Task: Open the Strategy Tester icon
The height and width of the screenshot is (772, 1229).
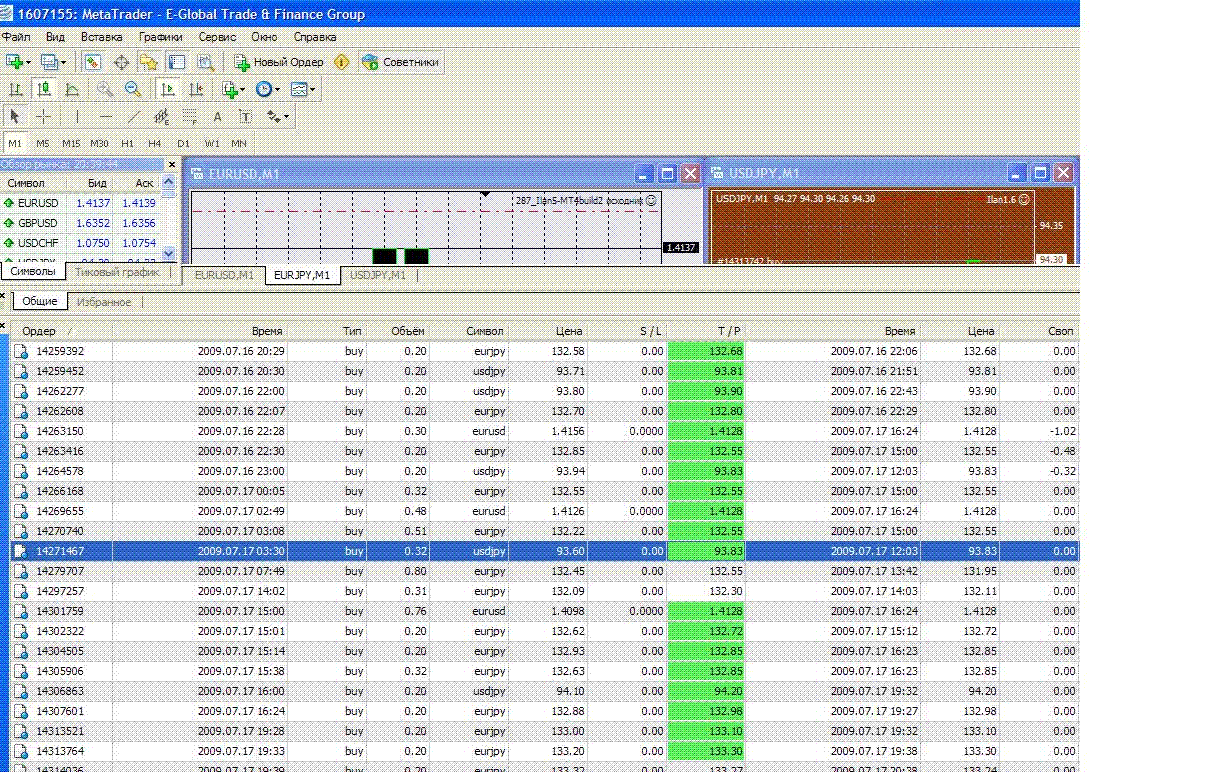Action: (x=205, y=62)
